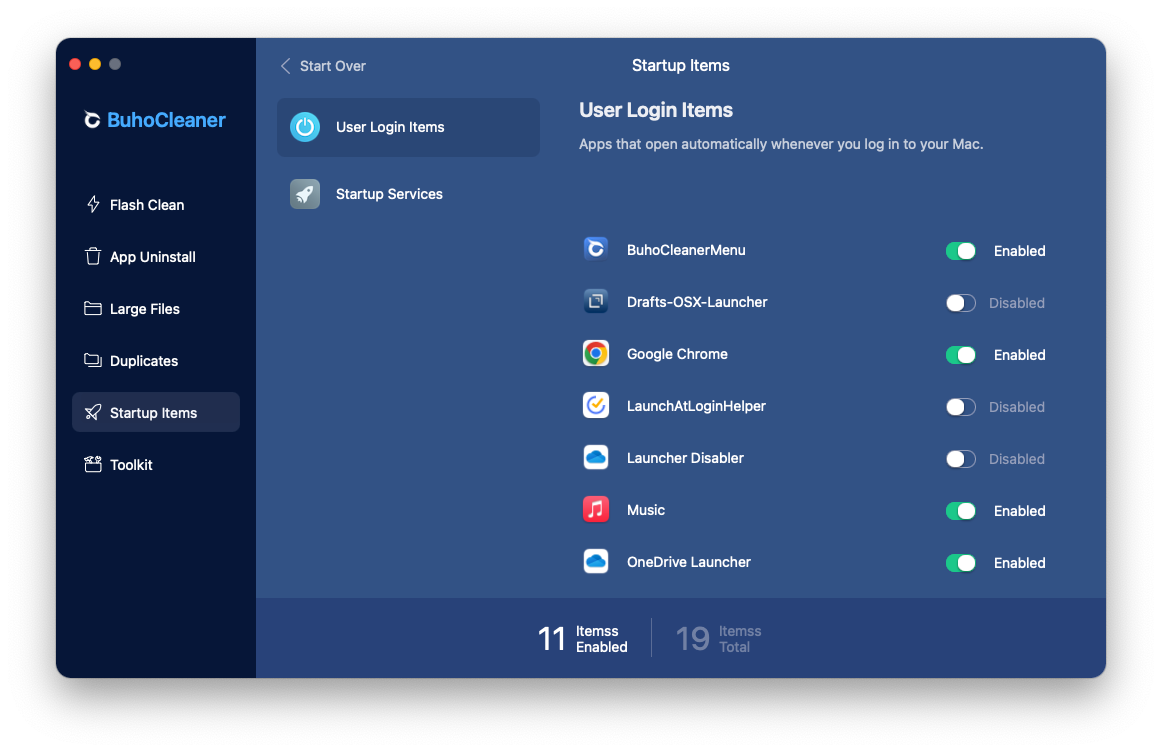Click the Duplicates folders icon
The height and width of the screenshot is (752, 1162).
93,360
